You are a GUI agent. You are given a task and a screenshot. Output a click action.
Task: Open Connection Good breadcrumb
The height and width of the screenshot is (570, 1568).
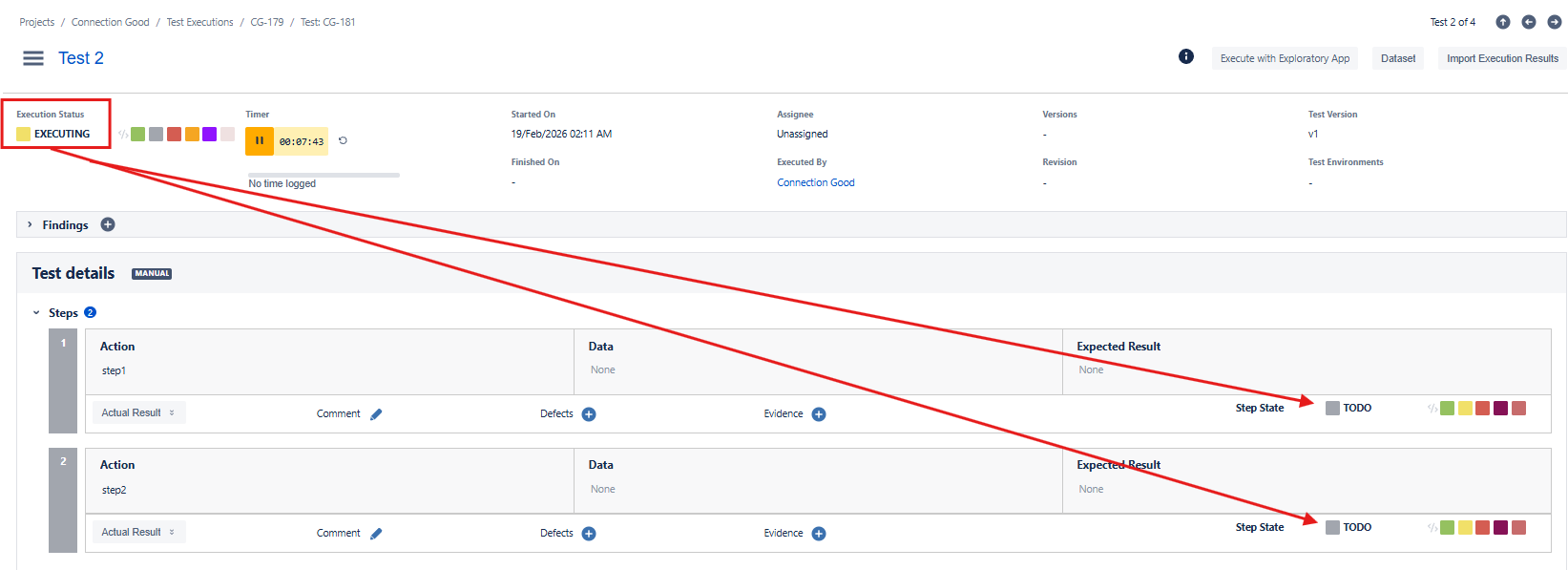click(x=111, y=22)
